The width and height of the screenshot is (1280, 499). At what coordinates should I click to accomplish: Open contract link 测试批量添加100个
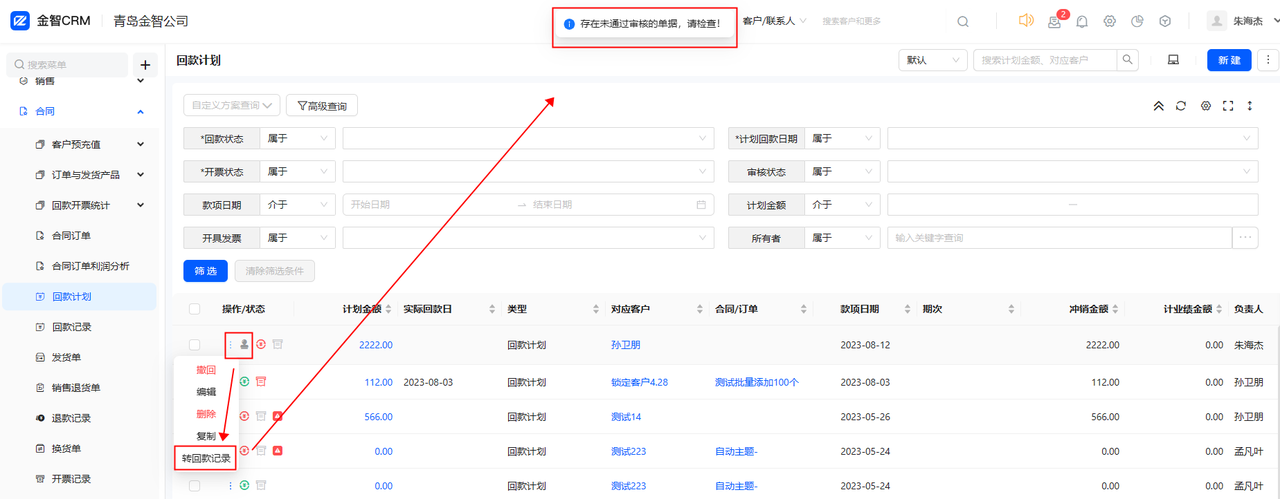757,382
